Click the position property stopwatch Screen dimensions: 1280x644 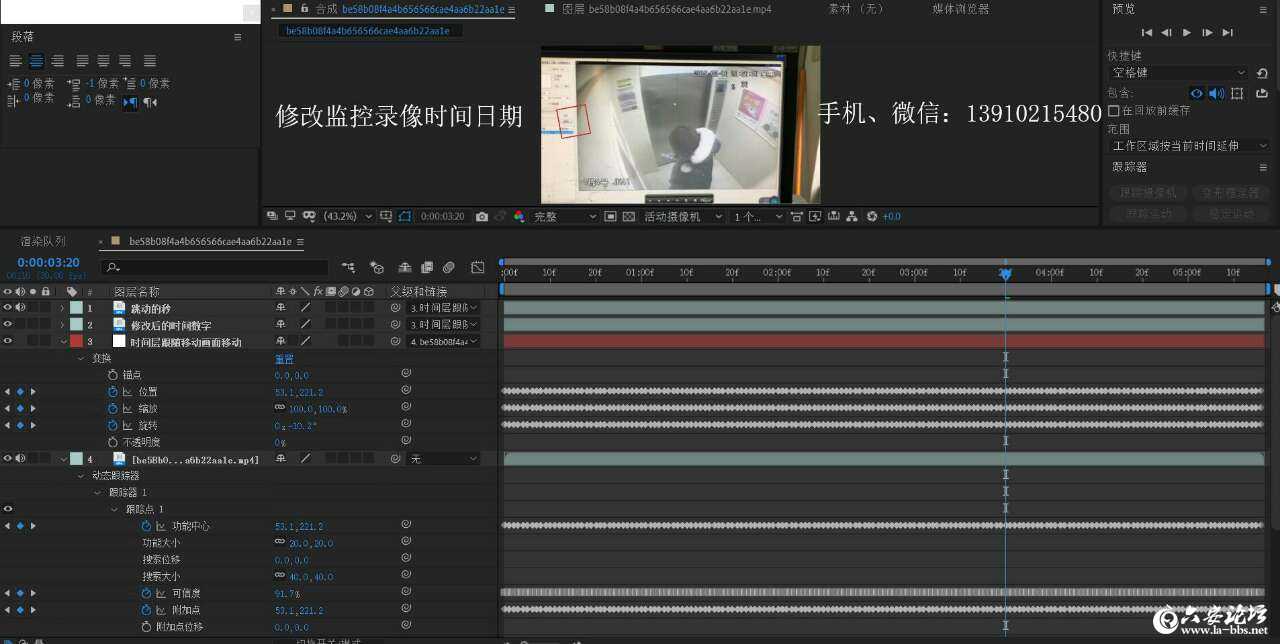pyautogui.click(x=113, y=392)
